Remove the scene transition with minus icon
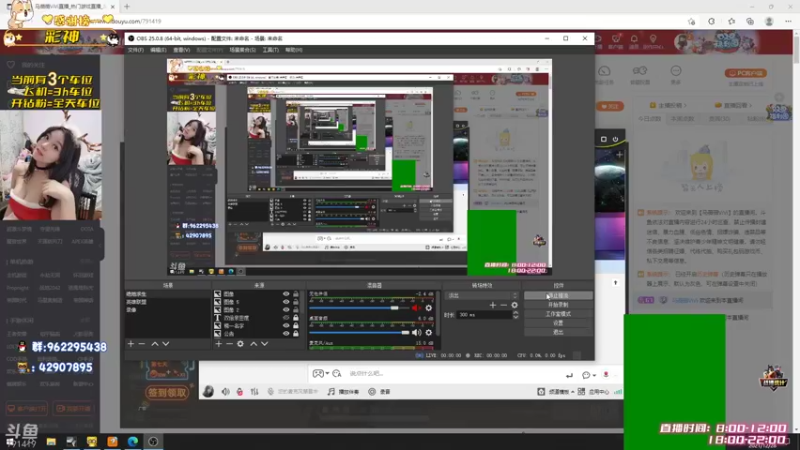The width and height of the screenshot is (800, 450). point(504,305)
